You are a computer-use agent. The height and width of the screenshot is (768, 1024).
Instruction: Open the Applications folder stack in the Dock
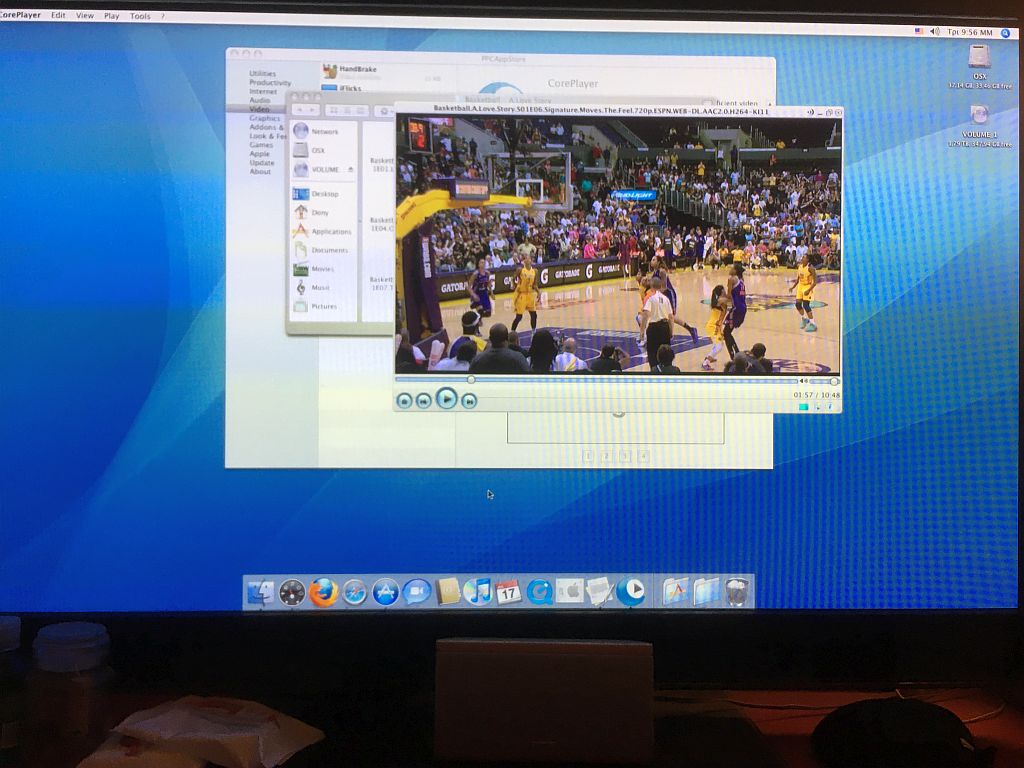[x=675, y=592]
